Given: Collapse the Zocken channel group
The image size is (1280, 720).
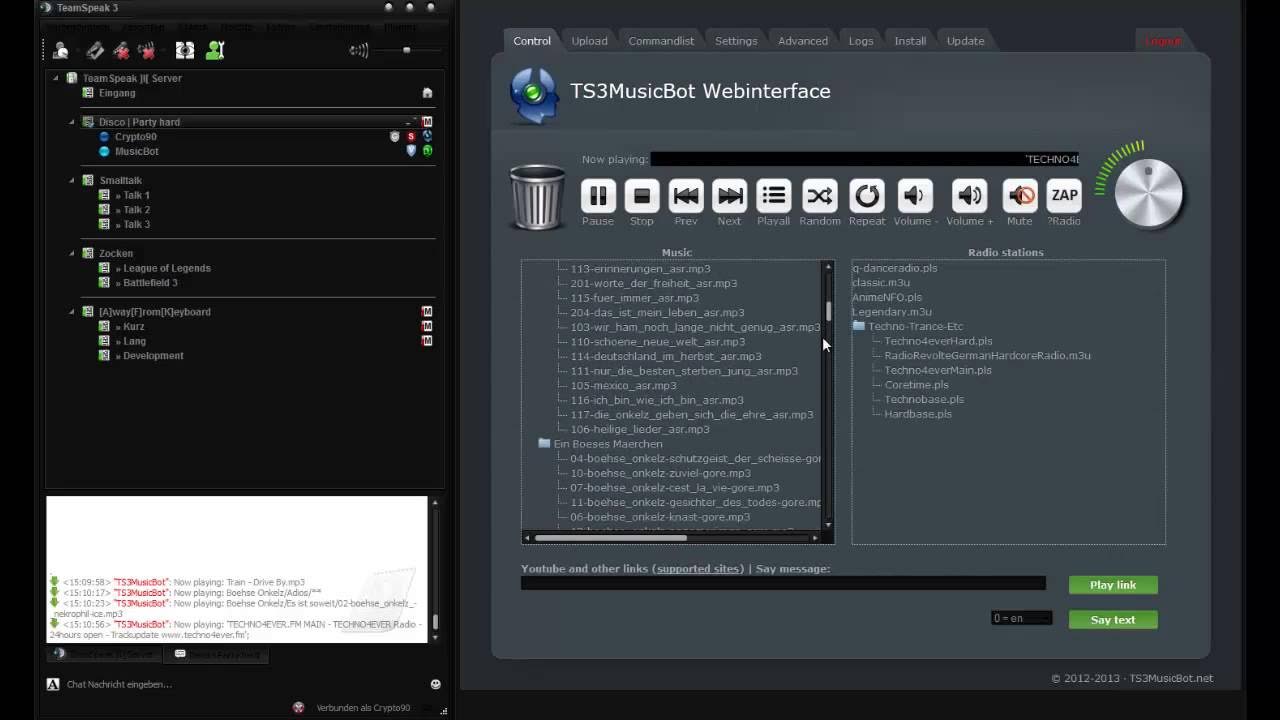Looking at the screenshot, I should point(72,254).
